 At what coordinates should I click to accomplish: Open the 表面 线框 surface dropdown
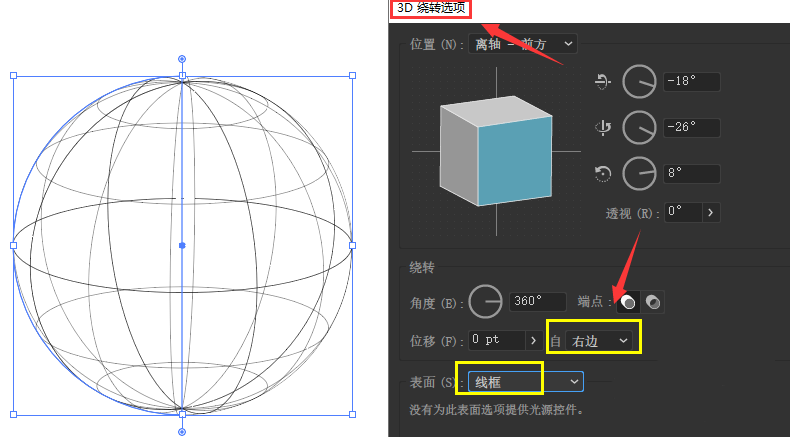[x=525, y=382]
